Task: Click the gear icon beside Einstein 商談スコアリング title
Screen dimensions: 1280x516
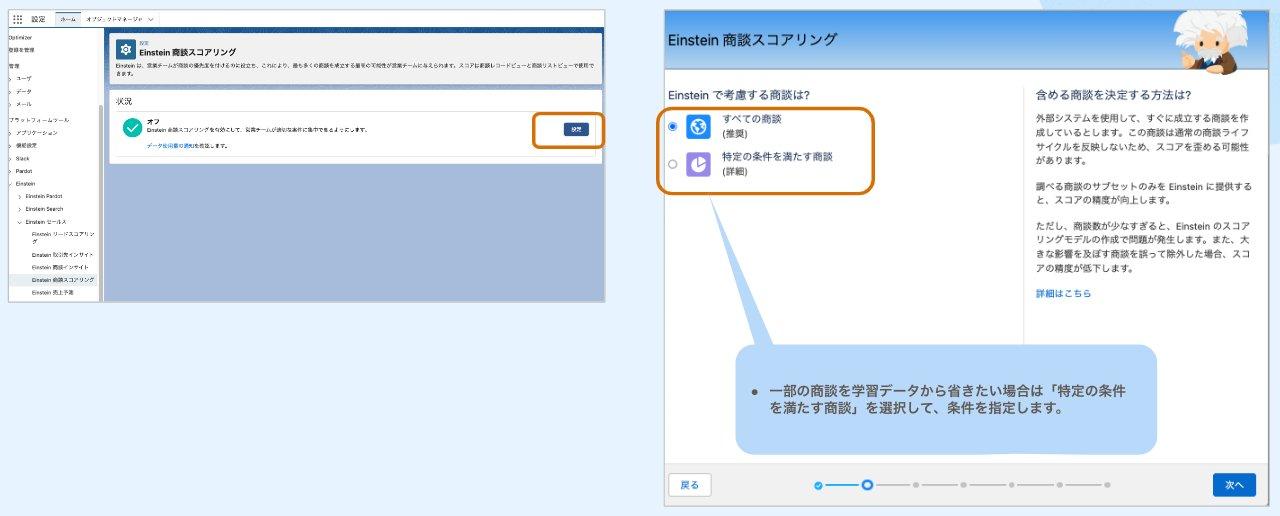Action: [126, 49]
